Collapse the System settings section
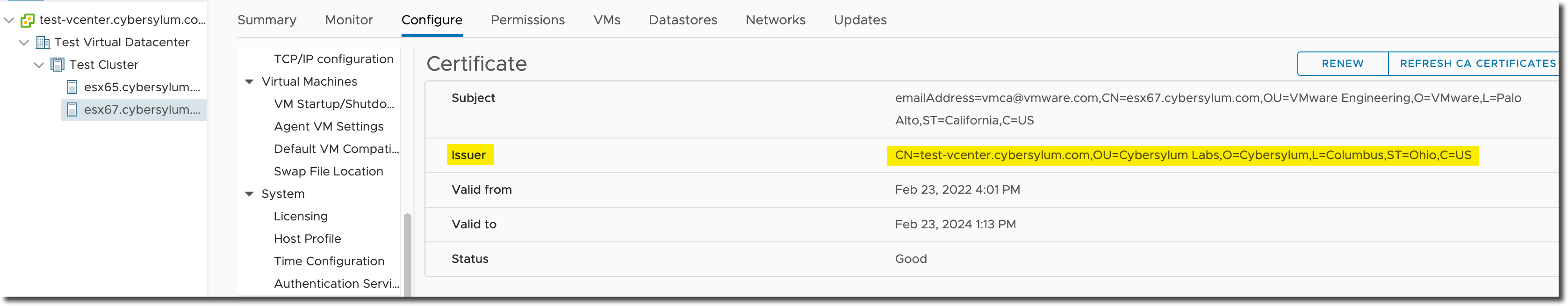The image size is (1568, 306). 249,195
